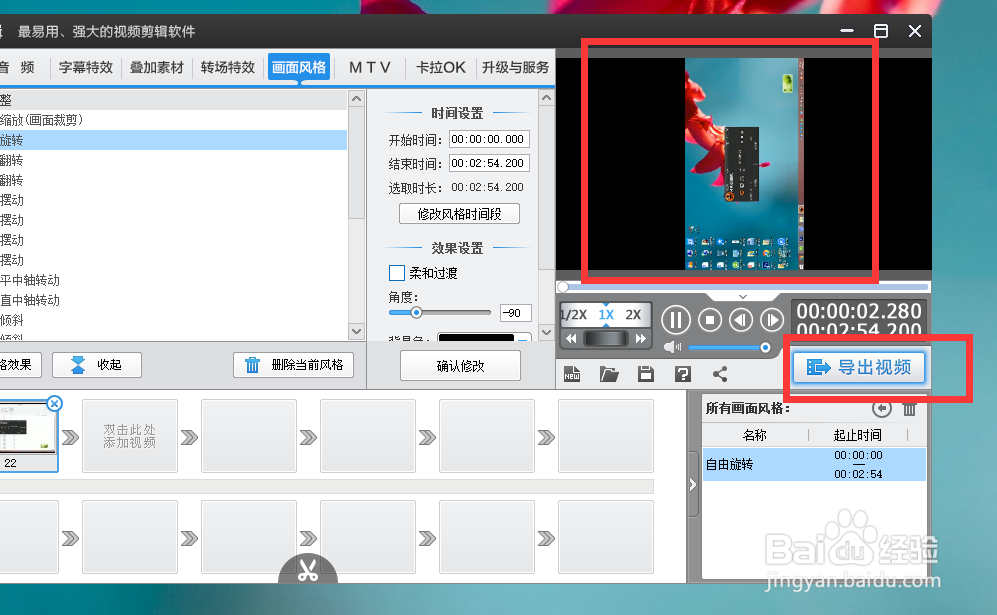
Task: Pause the video preview playback
Action: click(676, 320)
